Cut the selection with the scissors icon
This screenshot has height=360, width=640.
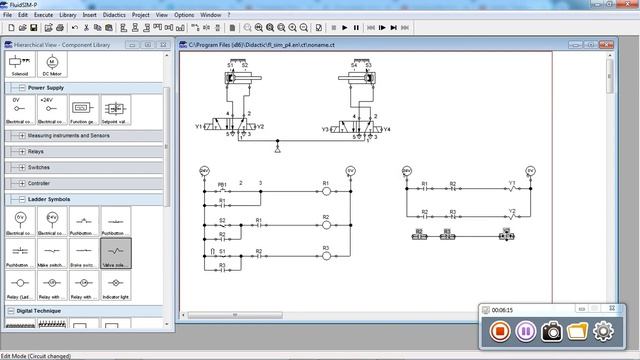(86, 28)
